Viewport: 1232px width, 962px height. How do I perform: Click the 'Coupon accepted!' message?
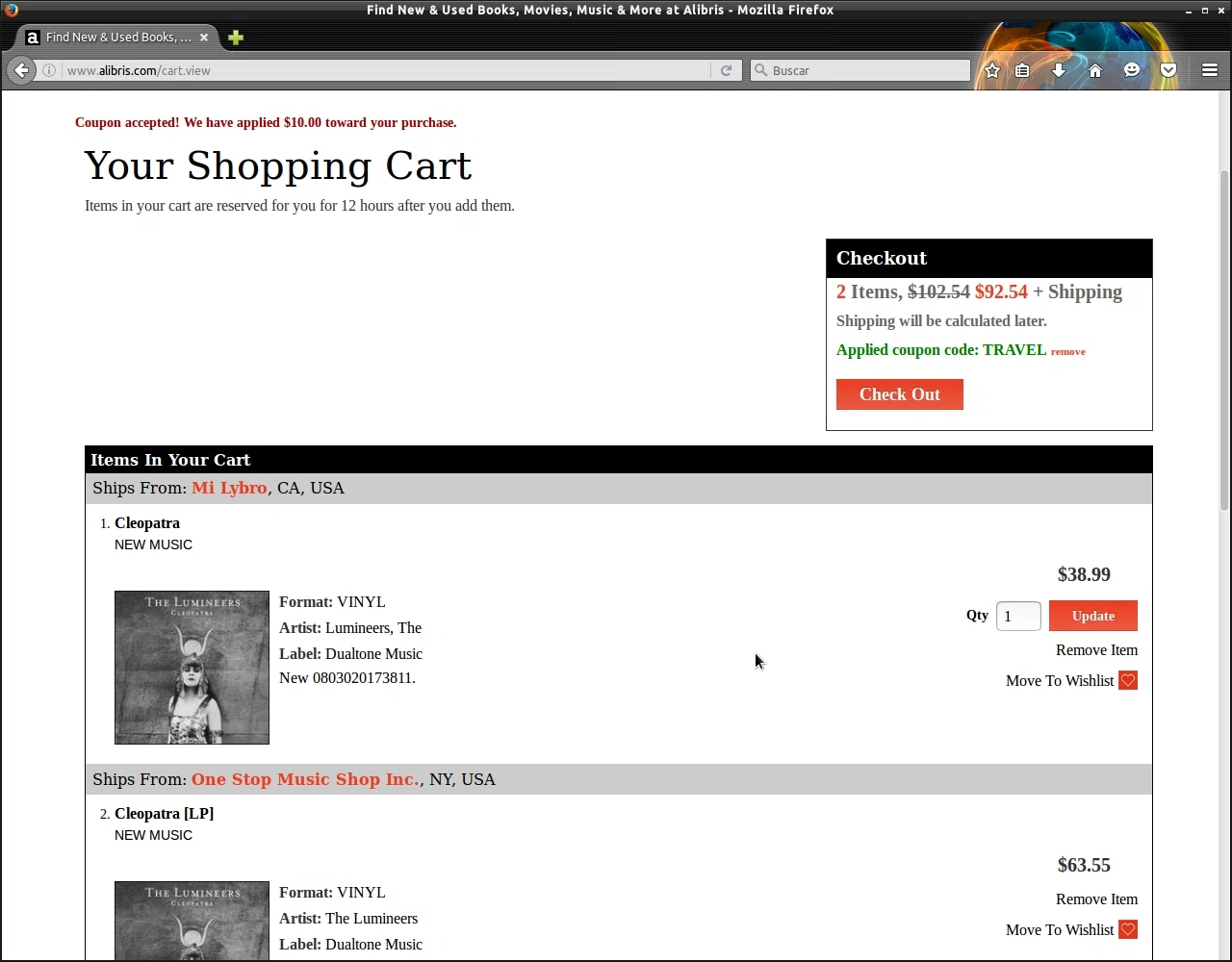[266, 123]
